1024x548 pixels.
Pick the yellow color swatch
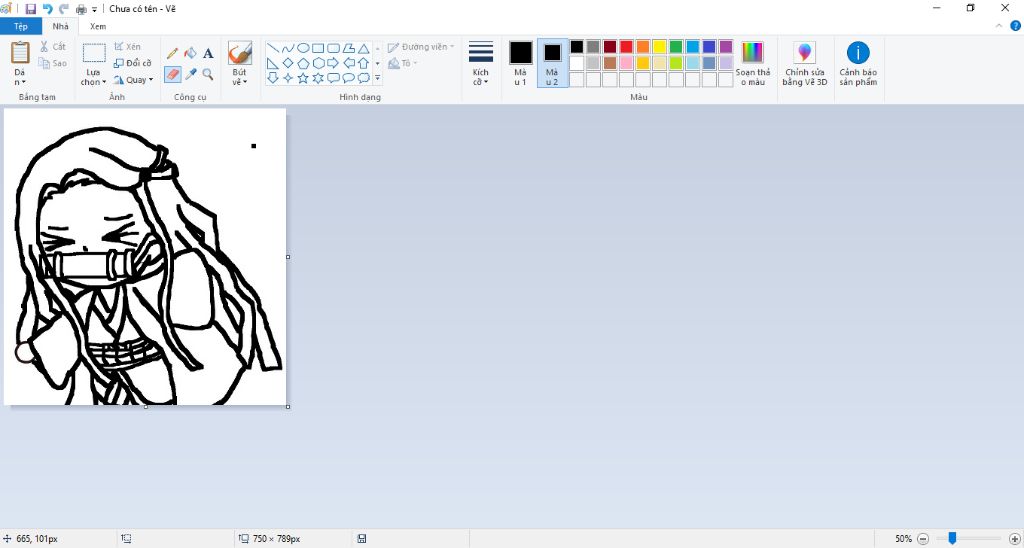[x=660, y=46]
